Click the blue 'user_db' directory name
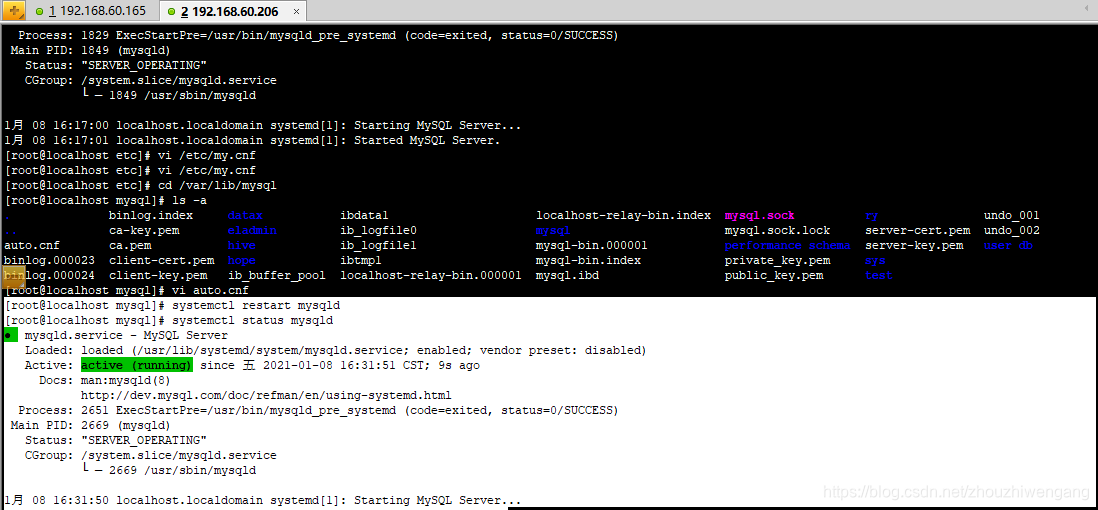The width and height of the screenshot is (1098, 510). click(x=1008, y=245)
